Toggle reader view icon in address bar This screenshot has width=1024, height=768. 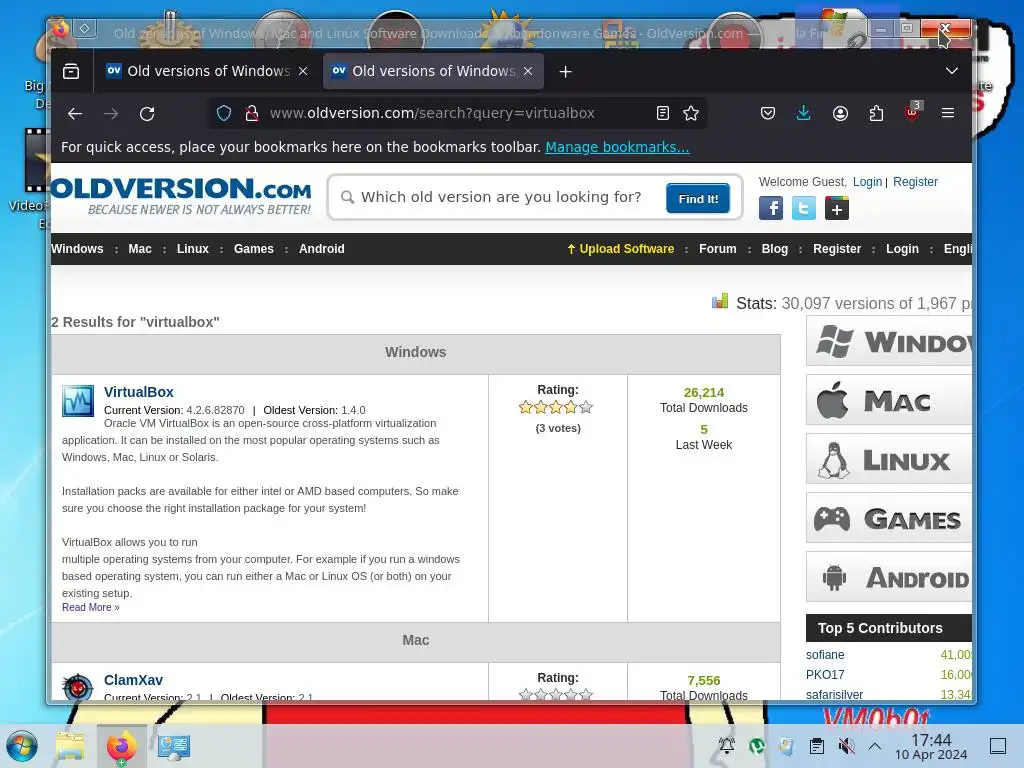663,114
